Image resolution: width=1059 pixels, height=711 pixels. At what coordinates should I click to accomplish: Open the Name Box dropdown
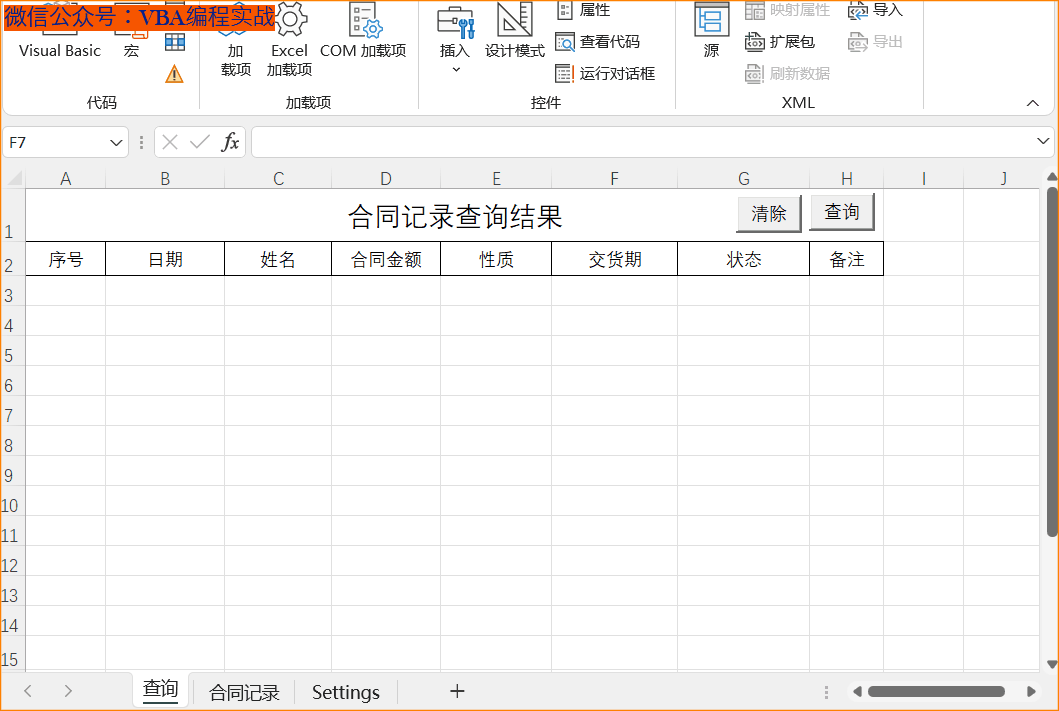click(x=116, y=143)
